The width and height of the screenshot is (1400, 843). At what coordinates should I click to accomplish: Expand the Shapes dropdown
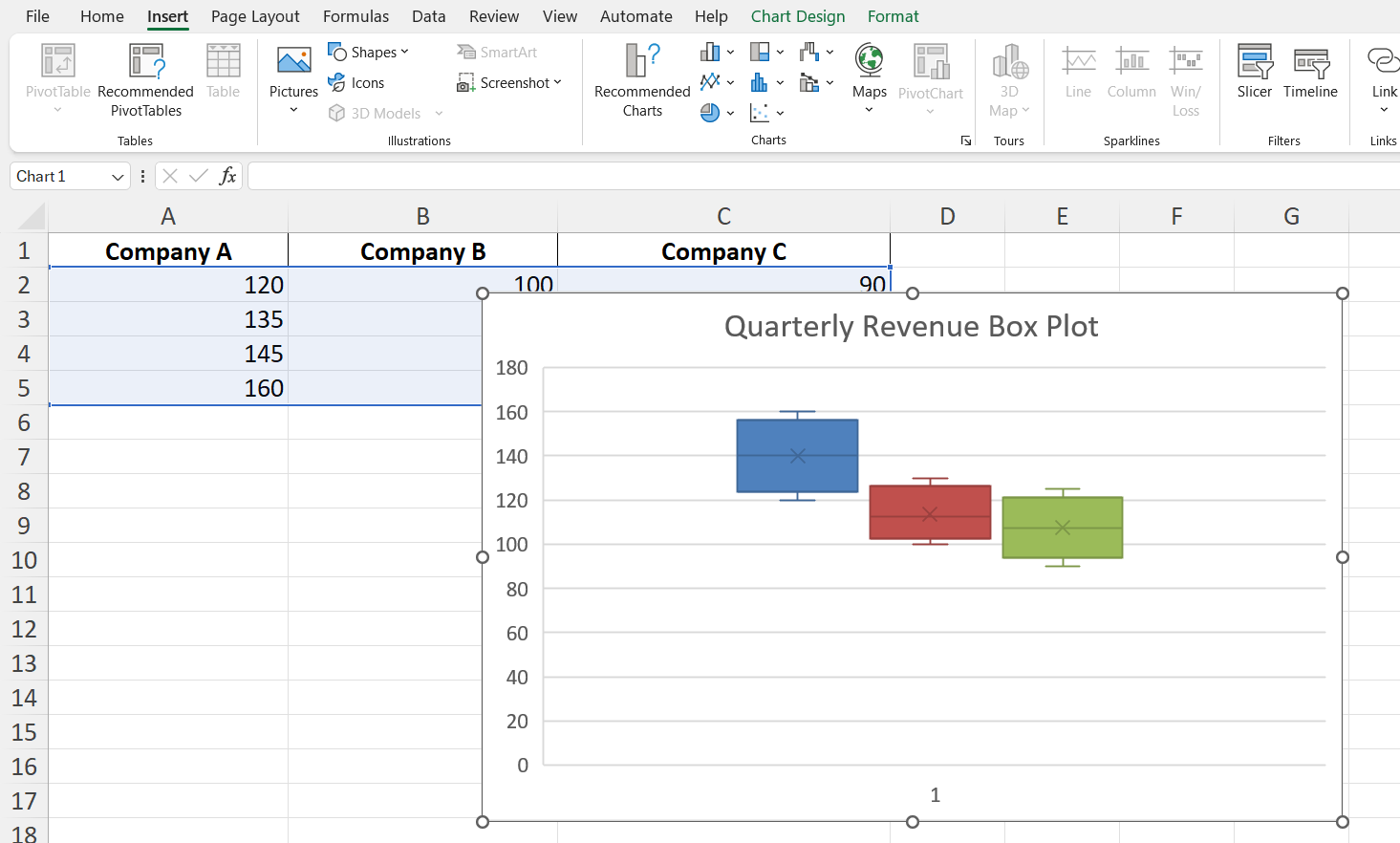(368, 53)
